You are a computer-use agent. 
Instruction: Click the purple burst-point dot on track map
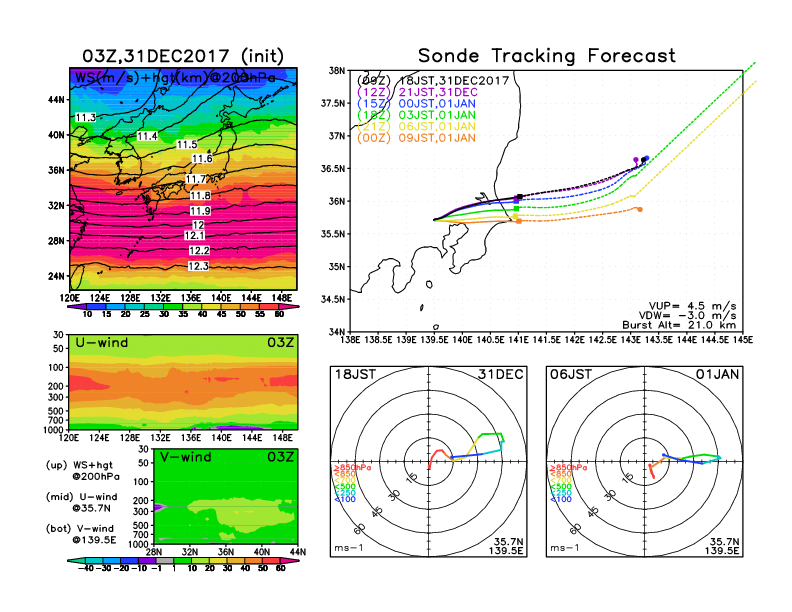pos(636,160)
